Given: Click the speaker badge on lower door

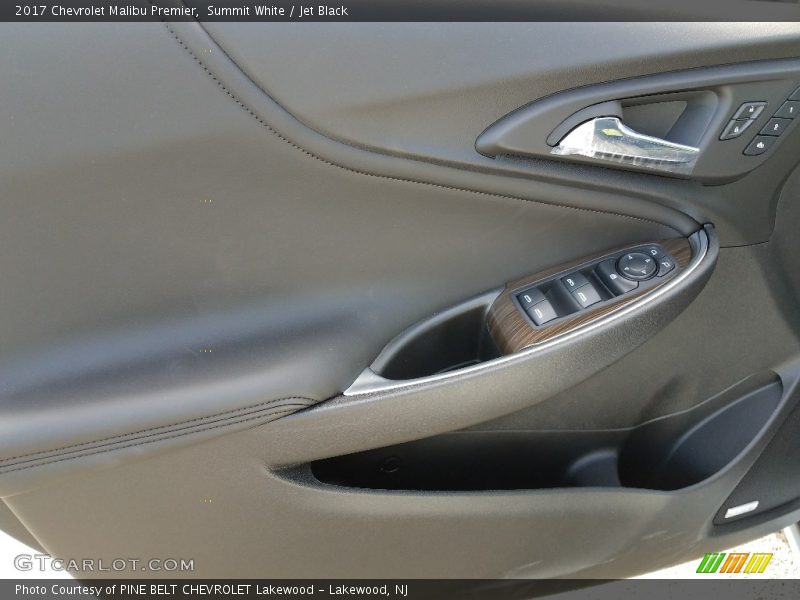Looking at the screenshot, I should point(741,510).
